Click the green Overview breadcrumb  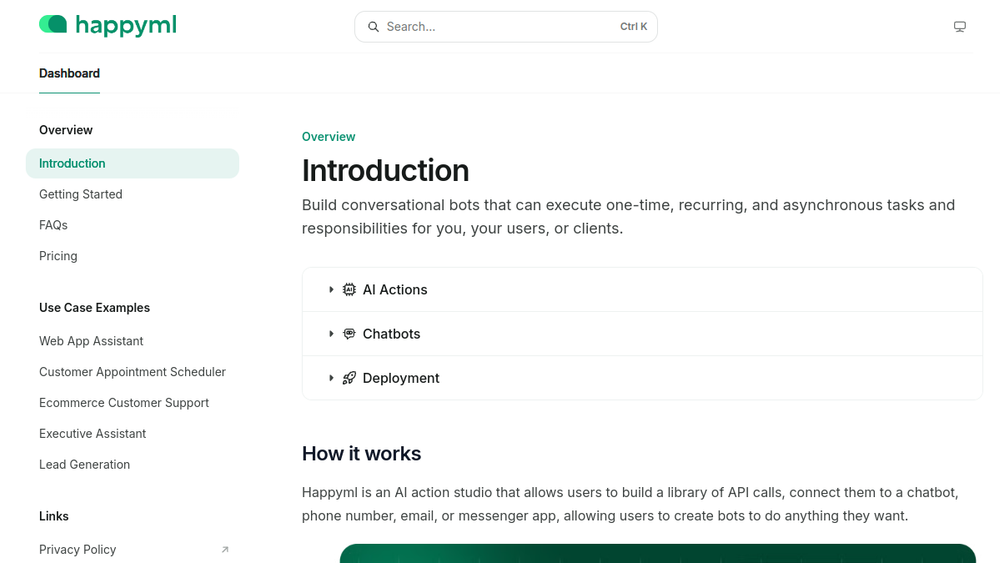point(328,136)
